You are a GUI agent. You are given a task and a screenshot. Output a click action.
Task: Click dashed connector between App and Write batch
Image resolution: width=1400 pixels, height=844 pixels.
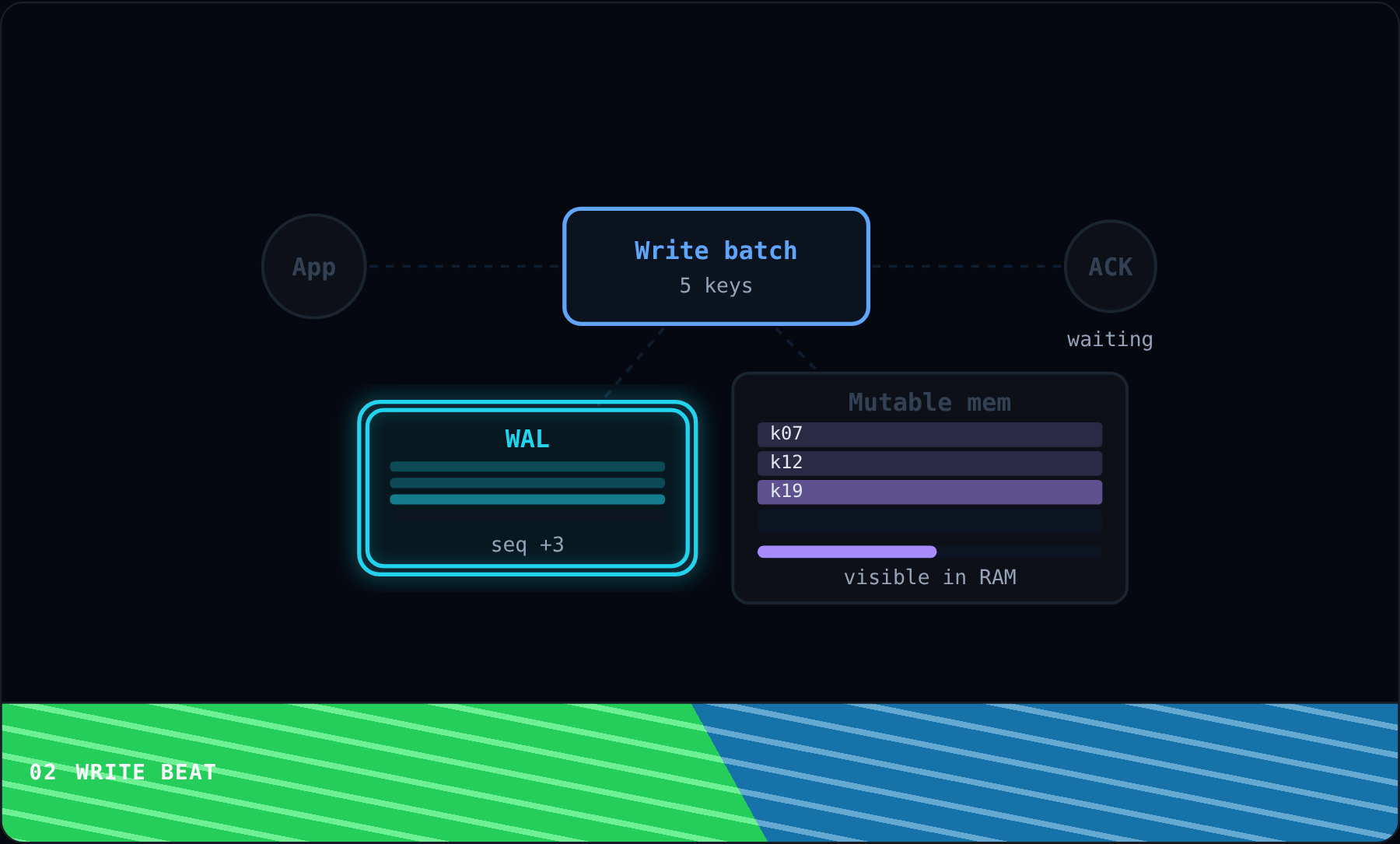point(464,266)
